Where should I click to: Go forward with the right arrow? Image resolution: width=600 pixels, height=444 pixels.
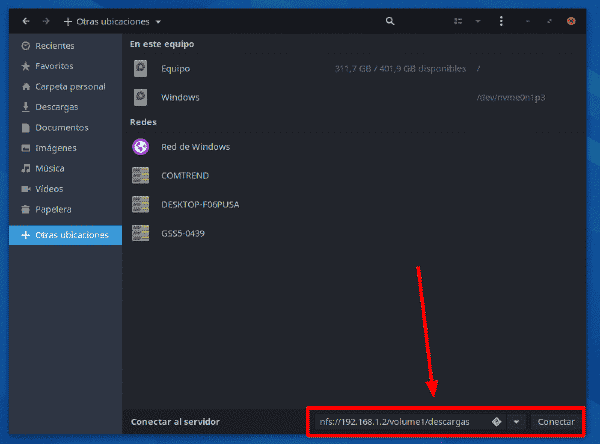(46, 21)
